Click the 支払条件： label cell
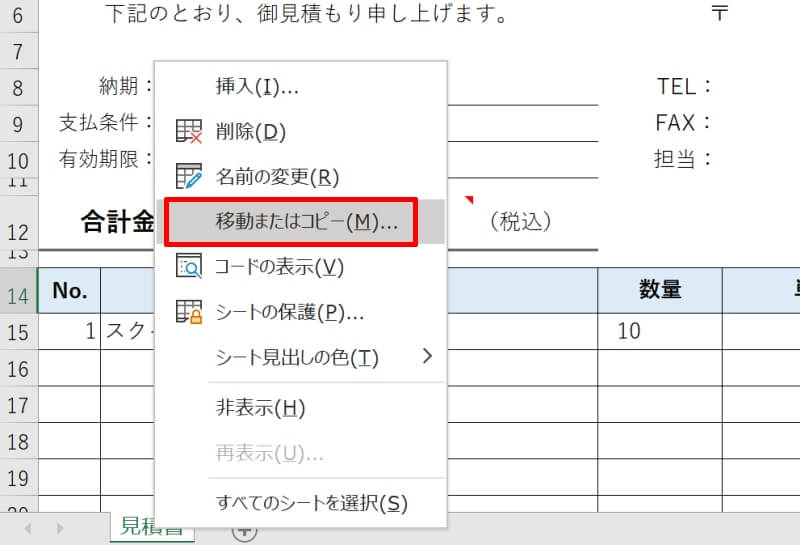The width and height of the screenshot is (800, 545). pyautogui.click(x=106, y=122)
